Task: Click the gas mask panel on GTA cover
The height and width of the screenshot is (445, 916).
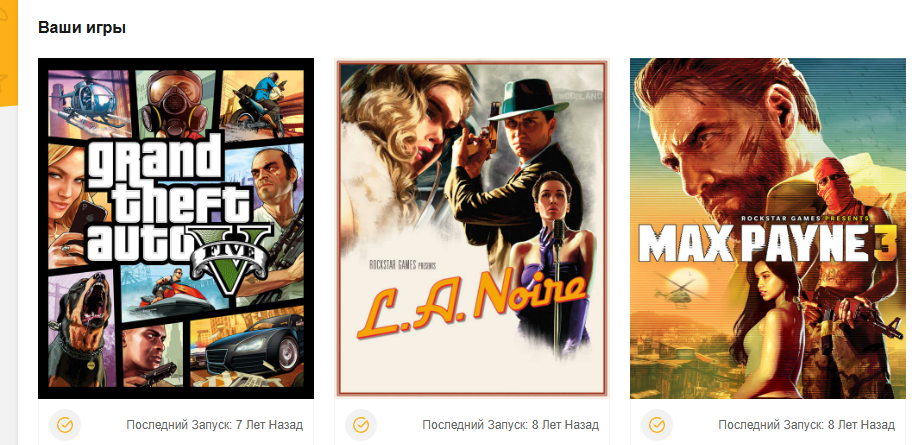Action: pos(174,102)
